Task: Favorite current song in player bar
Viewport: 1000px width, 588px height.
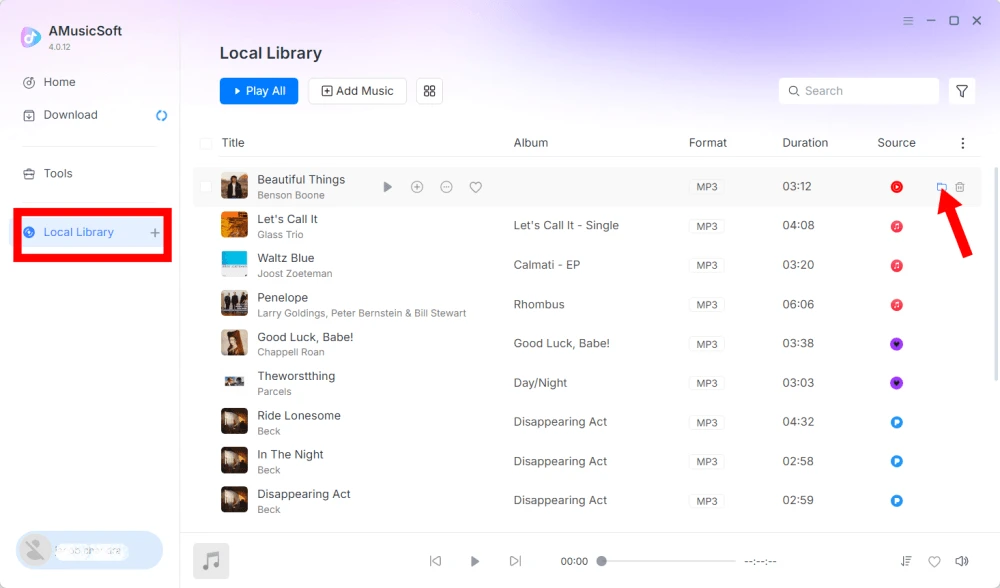Action: coord(934,562)
